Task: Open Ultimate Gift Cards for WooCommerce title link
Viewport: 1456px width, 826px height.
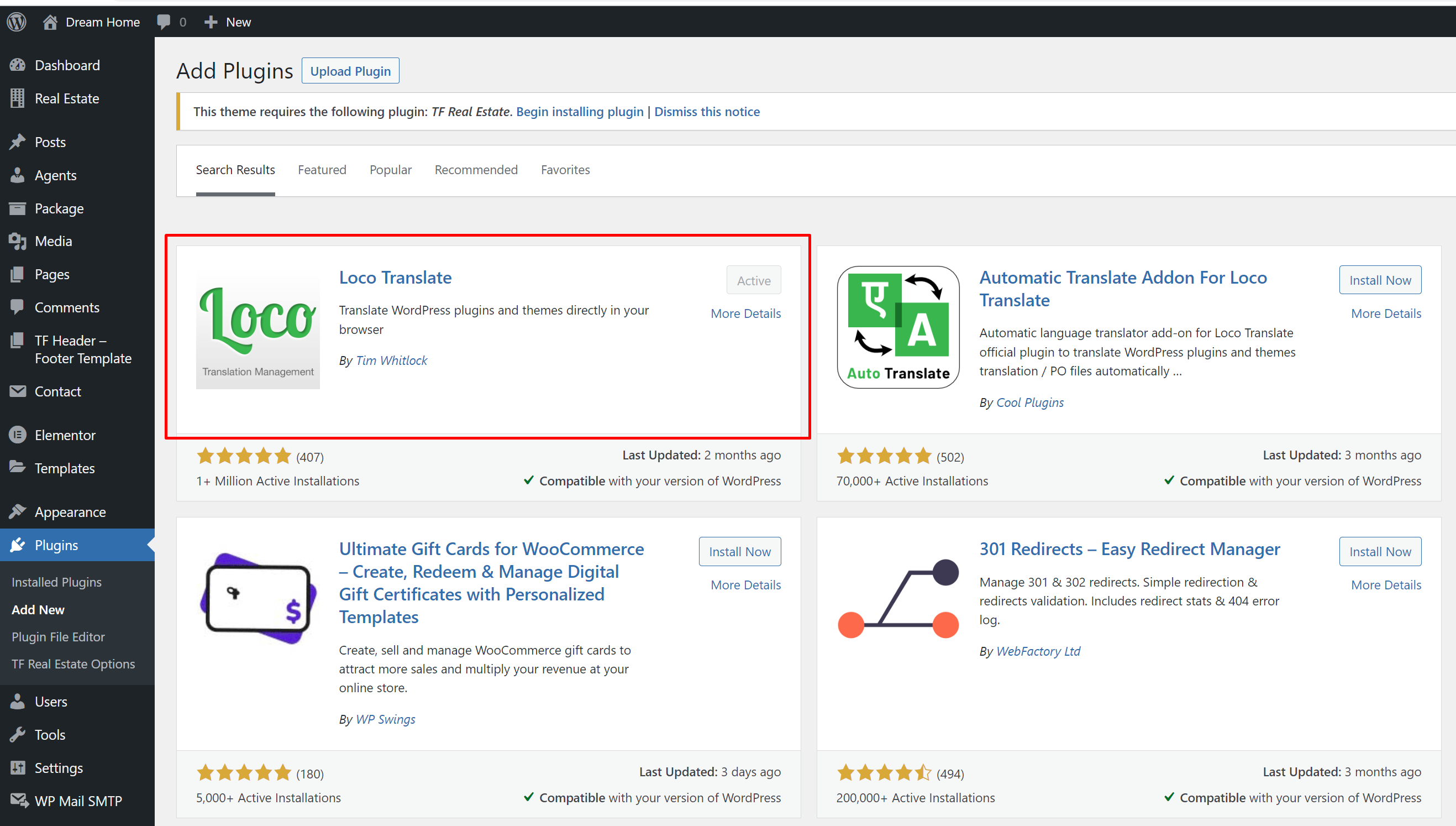Action: 491,583
